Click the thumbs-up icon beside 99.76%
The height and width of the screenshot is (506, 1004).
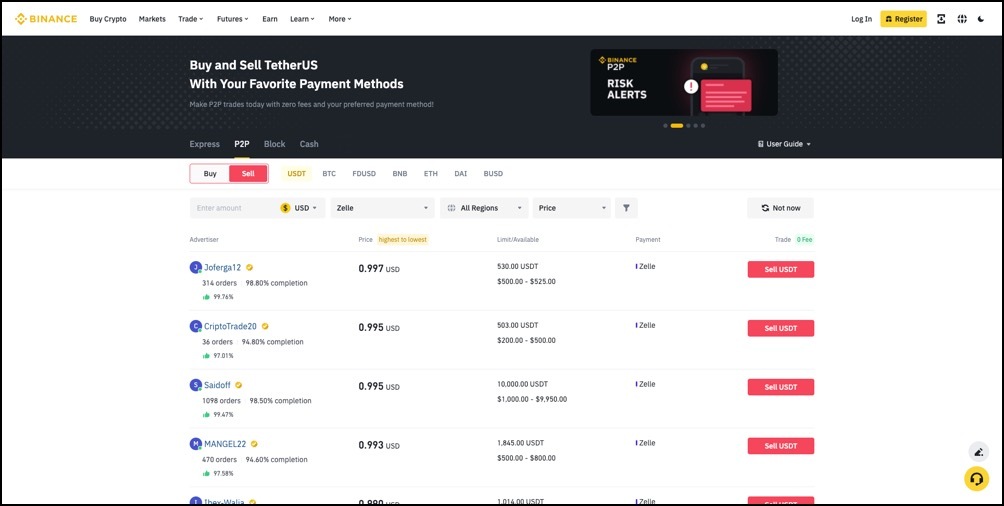tap(206, 297)
